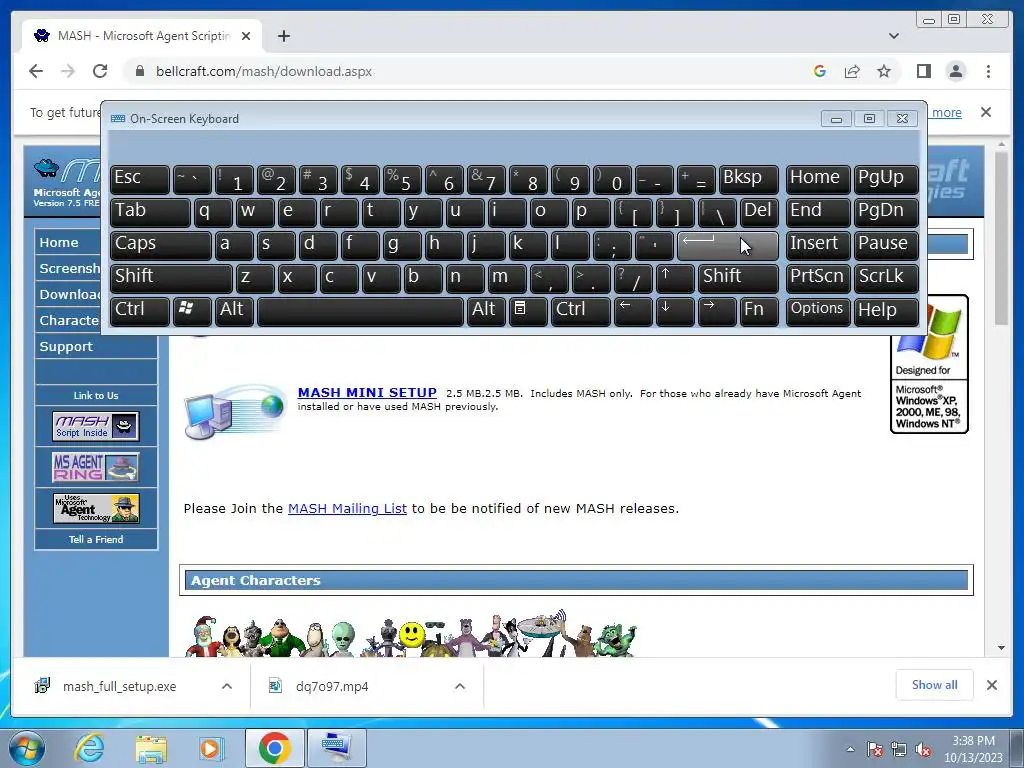Click the Enter key on the On-Screen Keyboard
This screenshot has width=1024, height=768.
click(x=728, y=245)
